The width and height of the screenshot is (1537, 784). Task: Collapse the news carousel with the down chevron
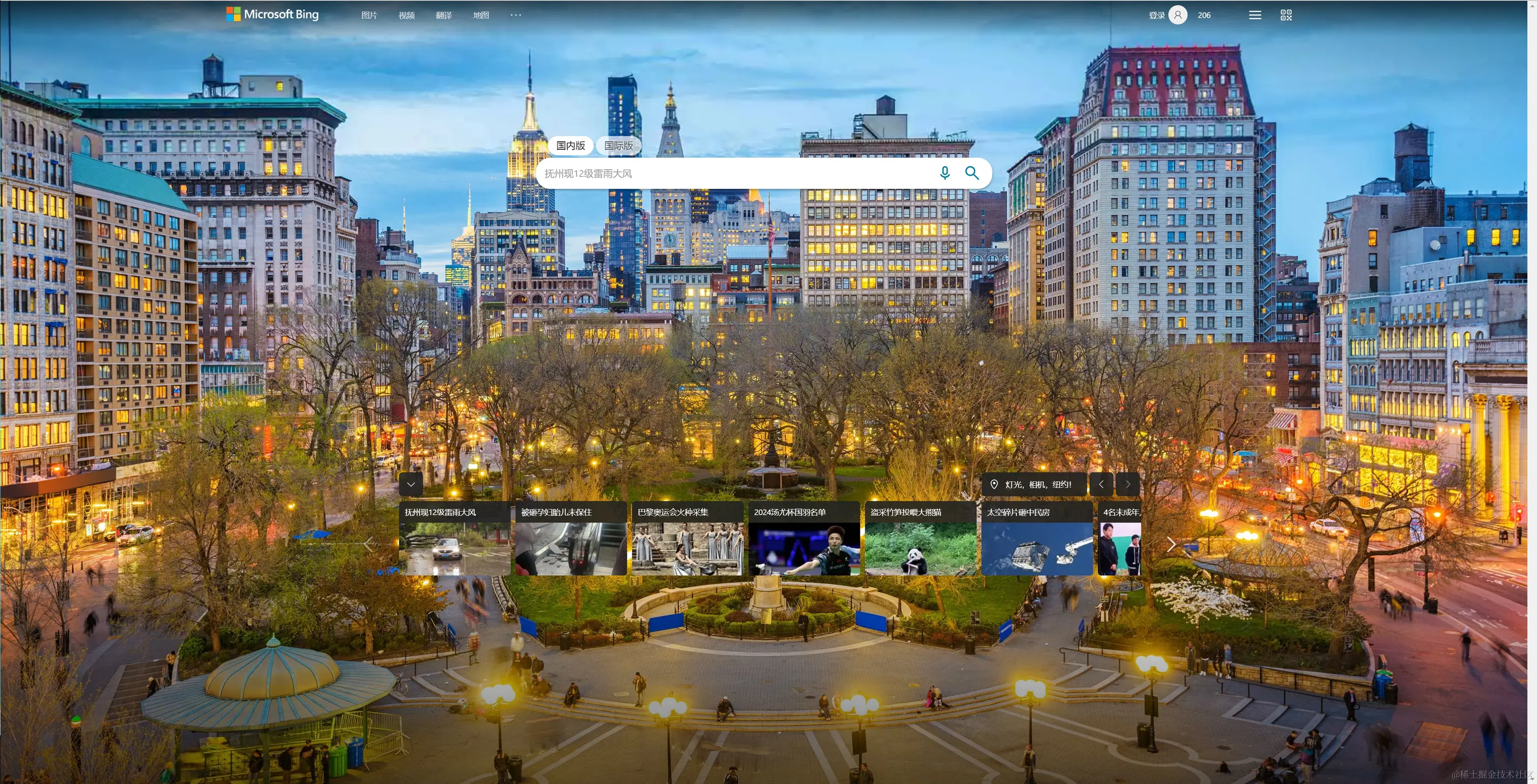tap(411, 484)
